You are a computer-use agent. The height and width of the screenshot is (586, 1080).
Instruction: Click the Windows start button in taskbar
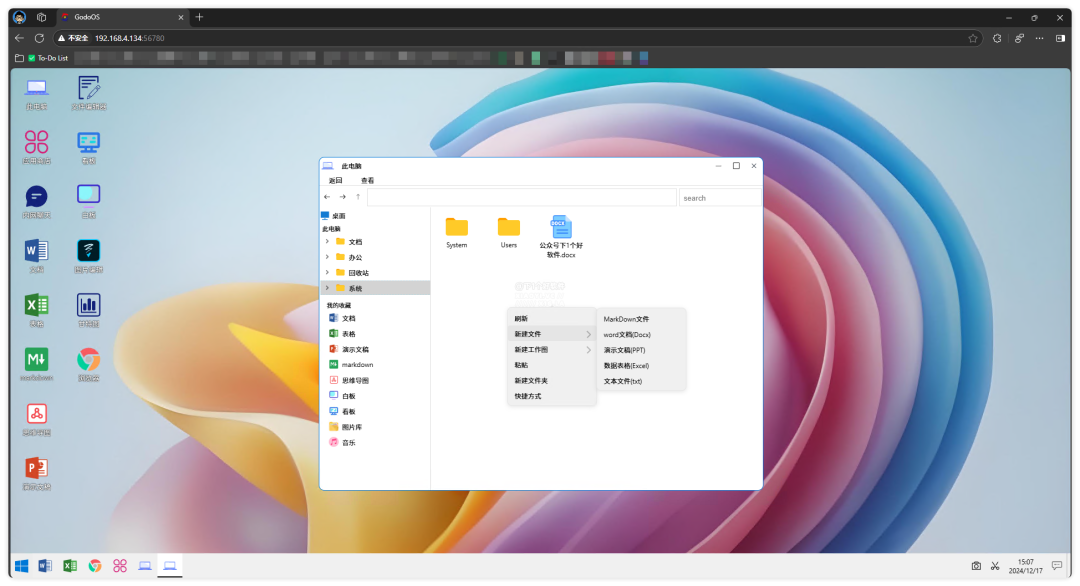(x=21, y=566)
